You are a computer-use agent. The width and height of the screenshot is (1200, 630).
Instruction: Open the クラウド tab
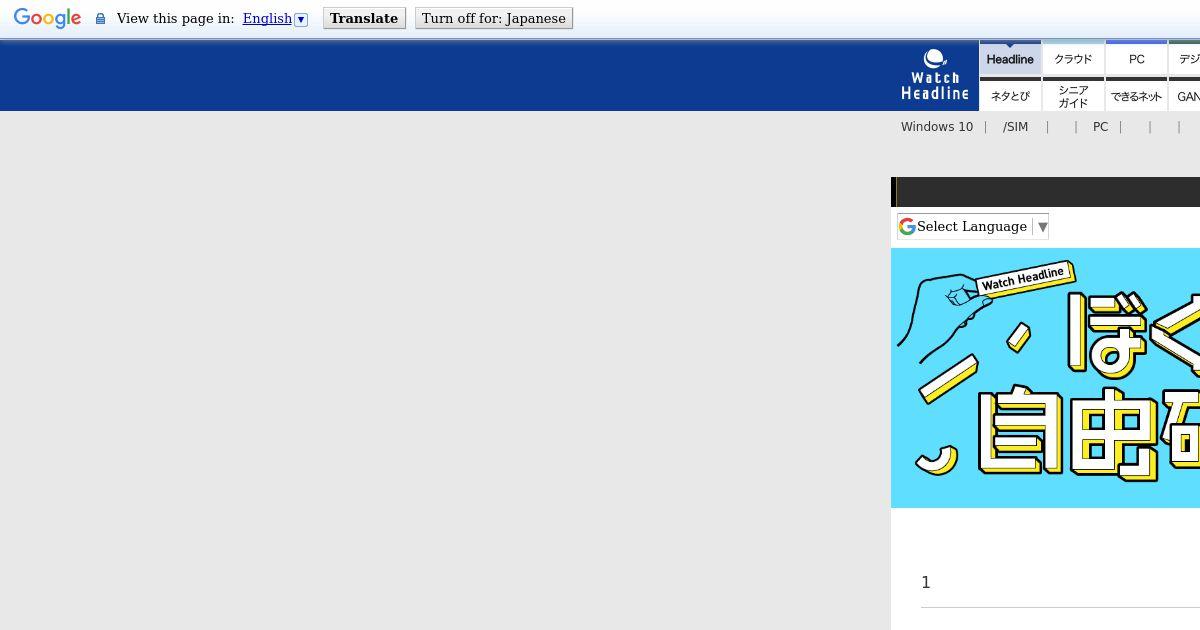coord(1073,58)
